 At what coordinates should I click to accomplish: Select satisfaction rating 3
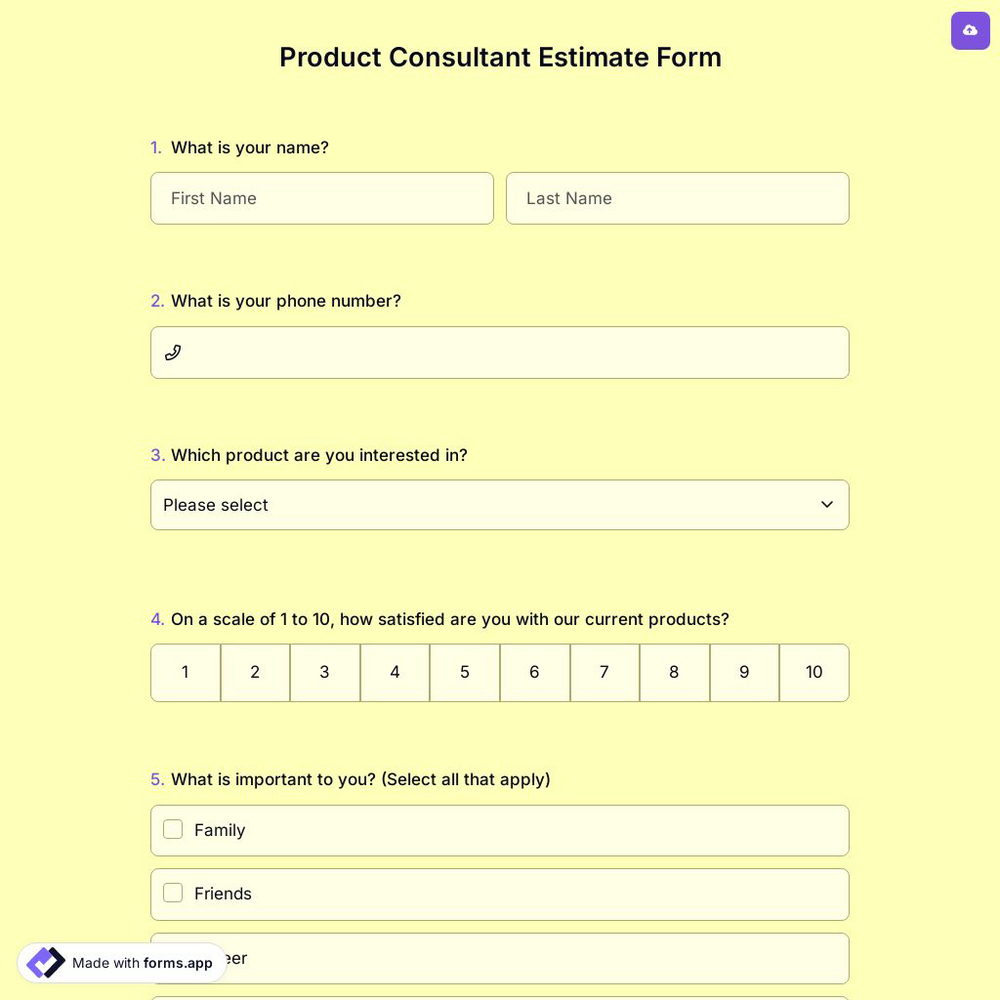325,672
